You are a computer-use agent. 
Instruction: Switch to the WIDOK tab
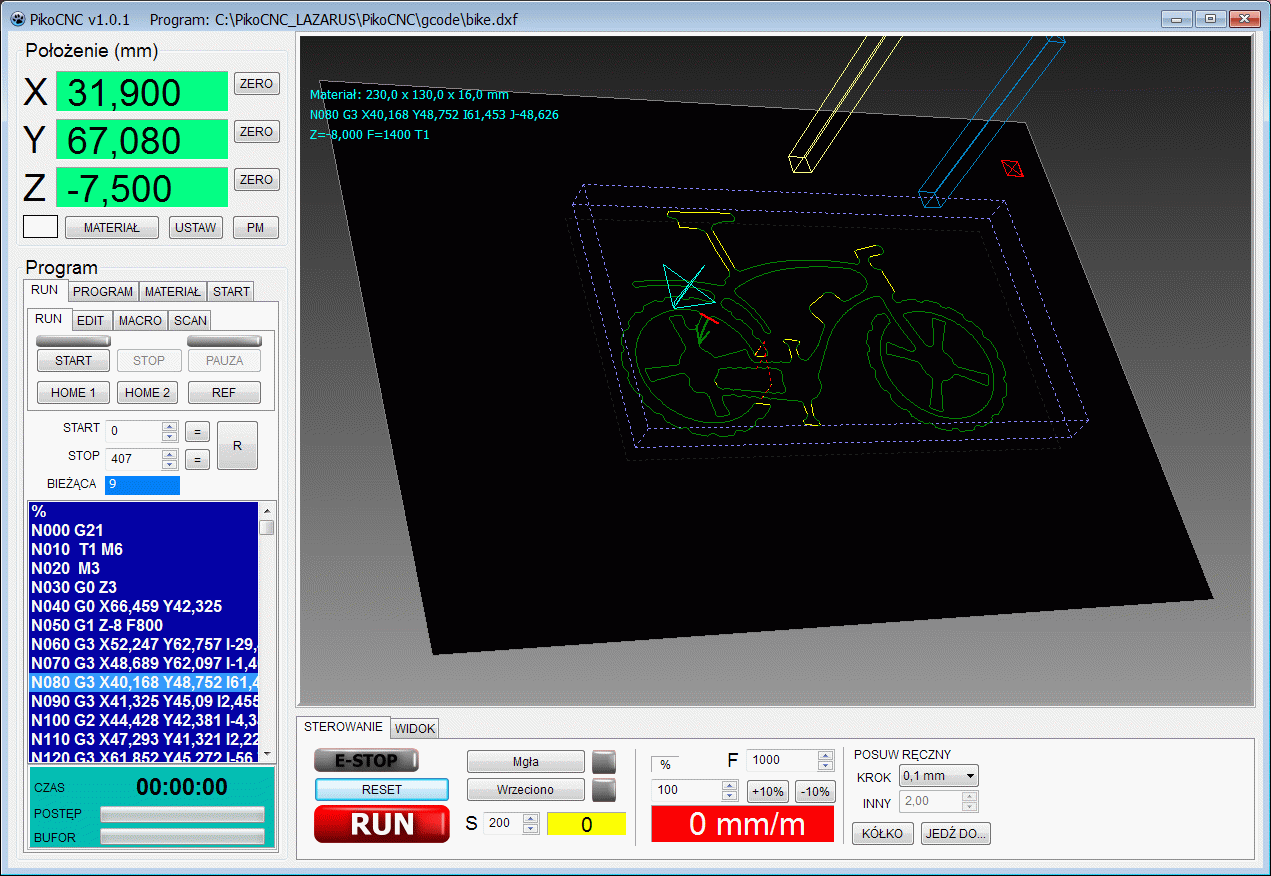(x=415, y=728)
